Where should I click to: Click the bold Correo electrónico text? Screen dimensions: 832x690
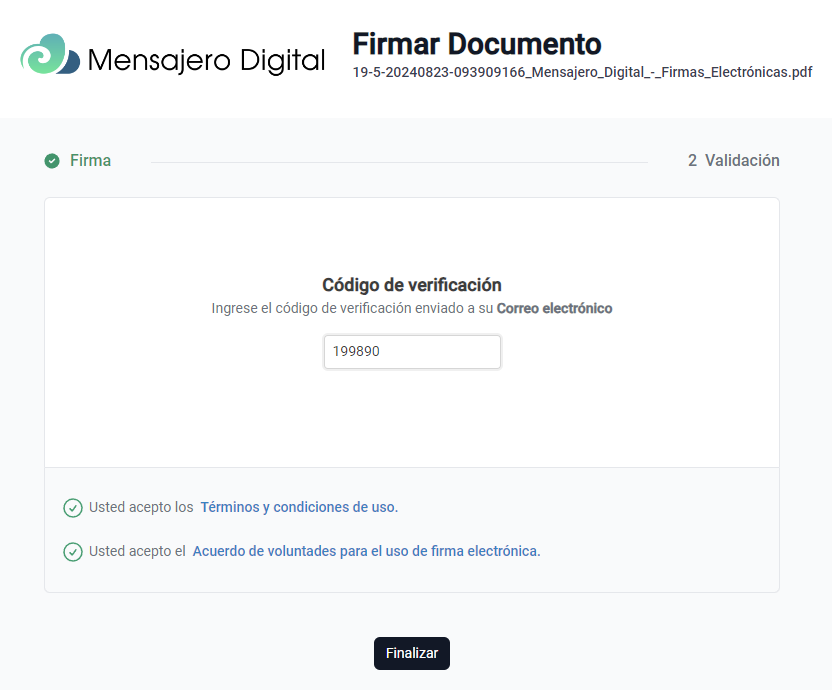554,309
